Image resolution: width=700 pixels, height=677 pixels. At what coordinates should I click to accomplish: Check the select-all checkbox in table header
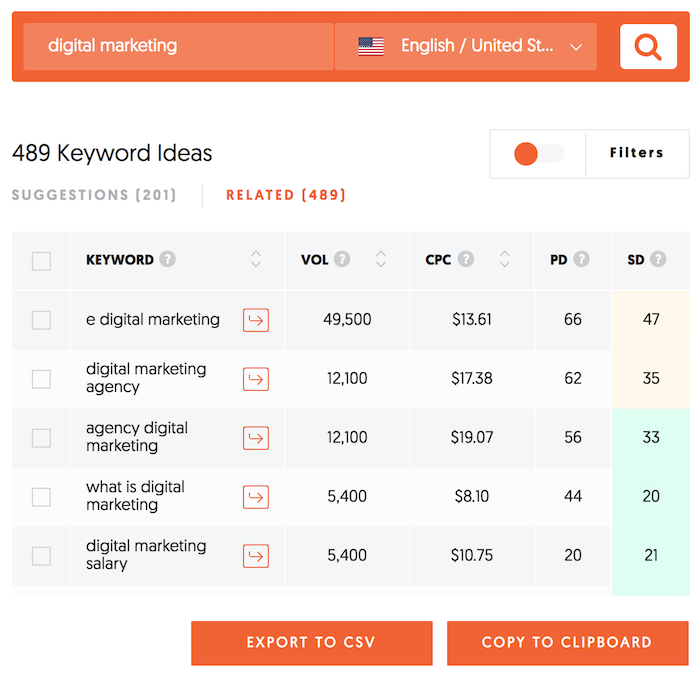[x=41, y=261]
